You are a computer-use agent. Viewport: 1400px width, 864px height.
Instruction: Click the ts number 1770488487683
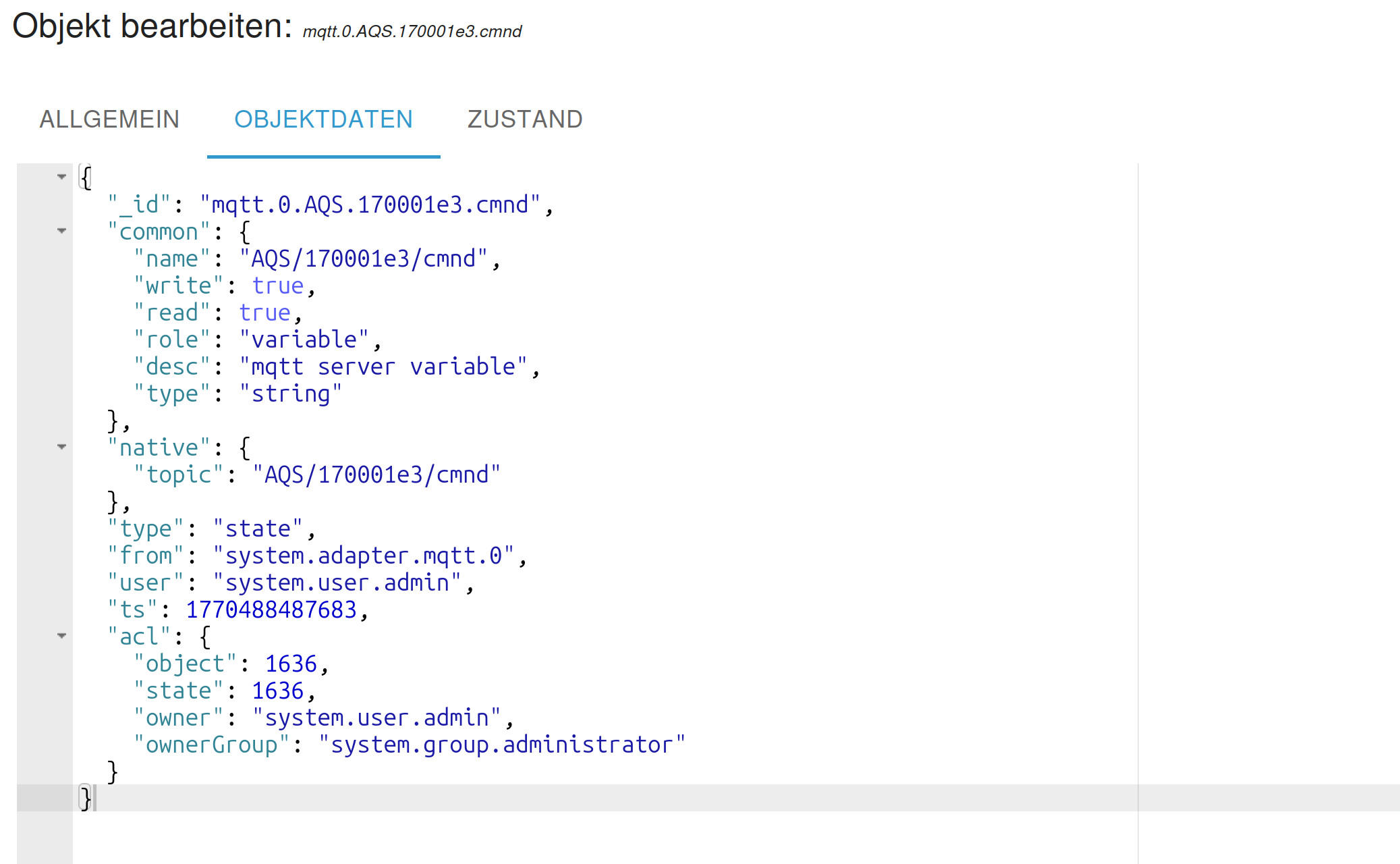271,610
